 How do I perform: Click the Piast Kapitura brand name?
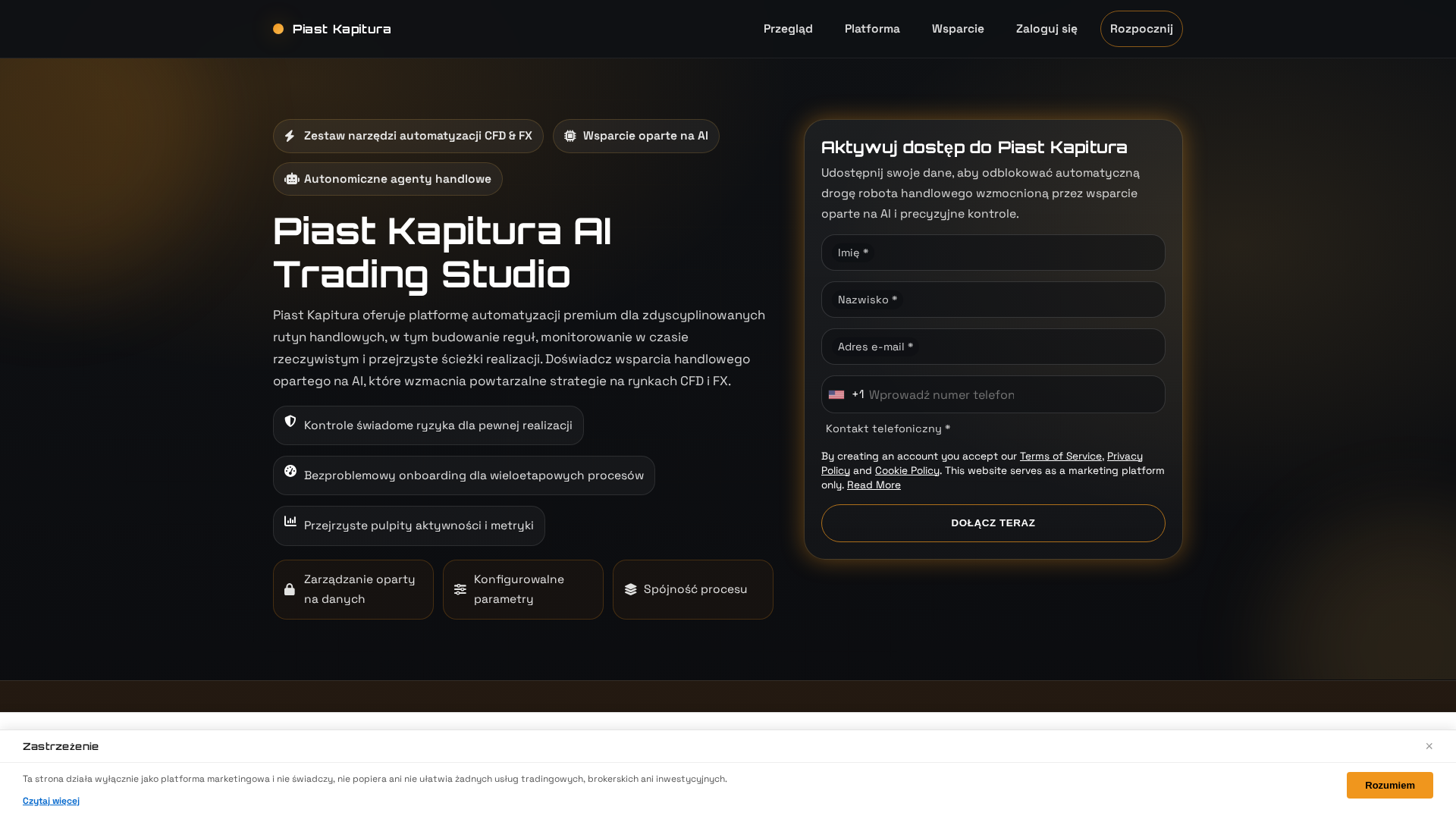(342, 29)
